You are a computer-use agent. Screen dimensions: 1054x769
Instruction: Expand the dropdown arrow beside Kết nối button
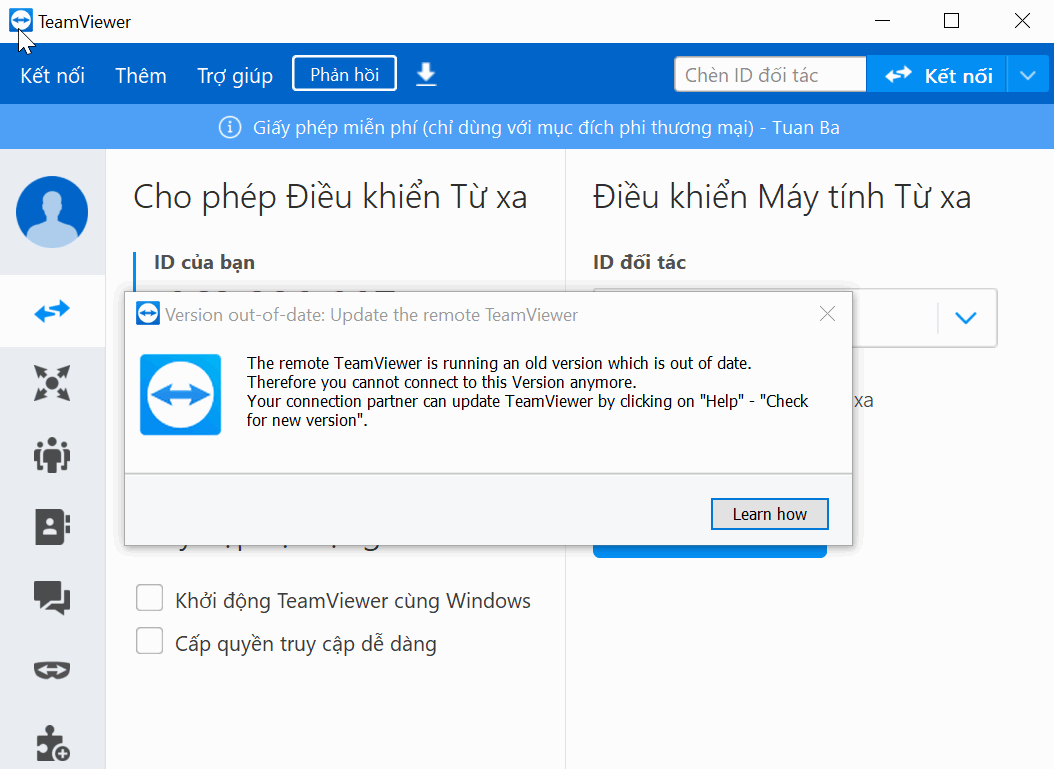[x=1028, y=75]
